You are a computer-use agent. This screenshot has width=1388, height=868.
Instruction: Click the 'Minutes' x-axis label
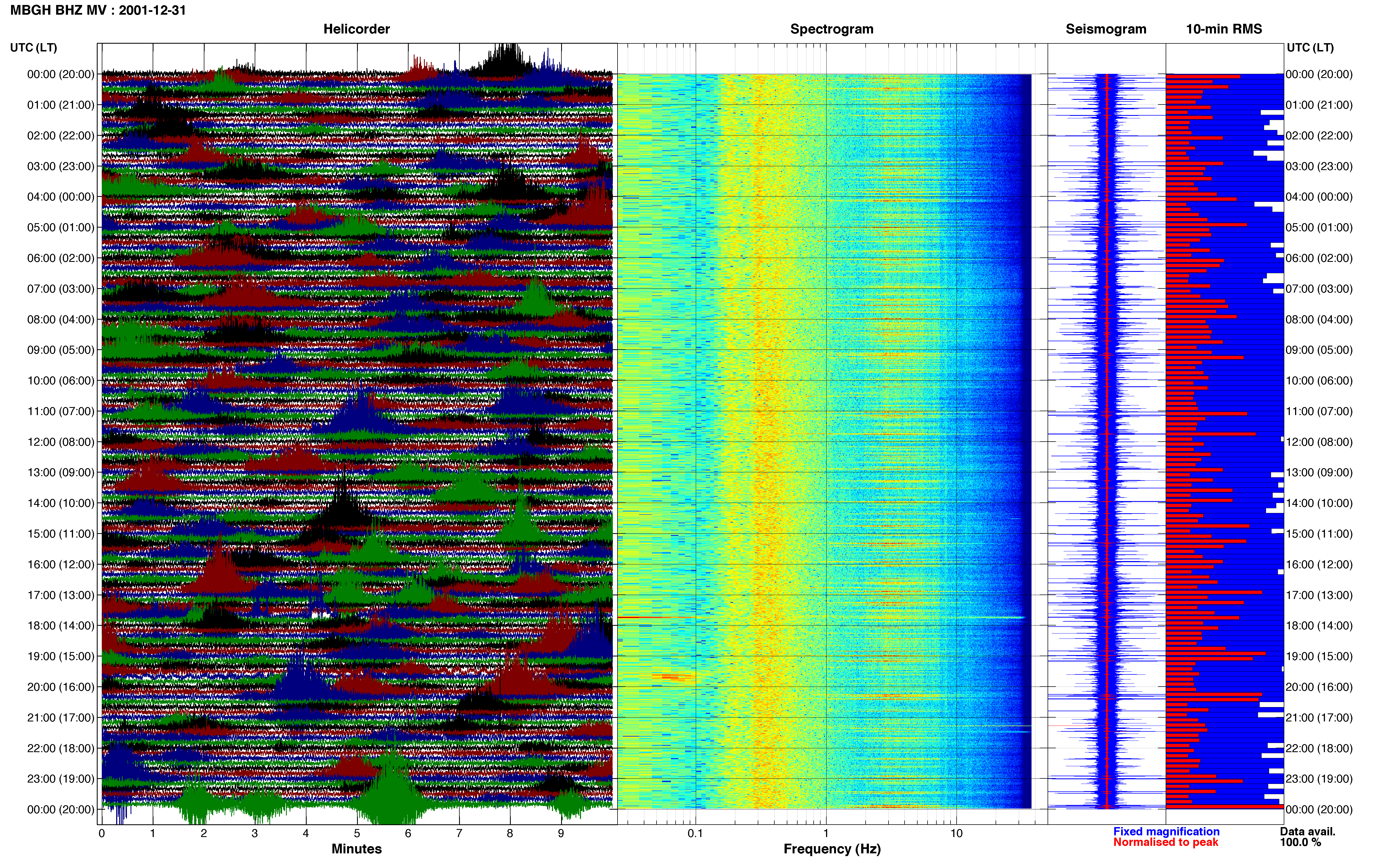pos(356,849)
